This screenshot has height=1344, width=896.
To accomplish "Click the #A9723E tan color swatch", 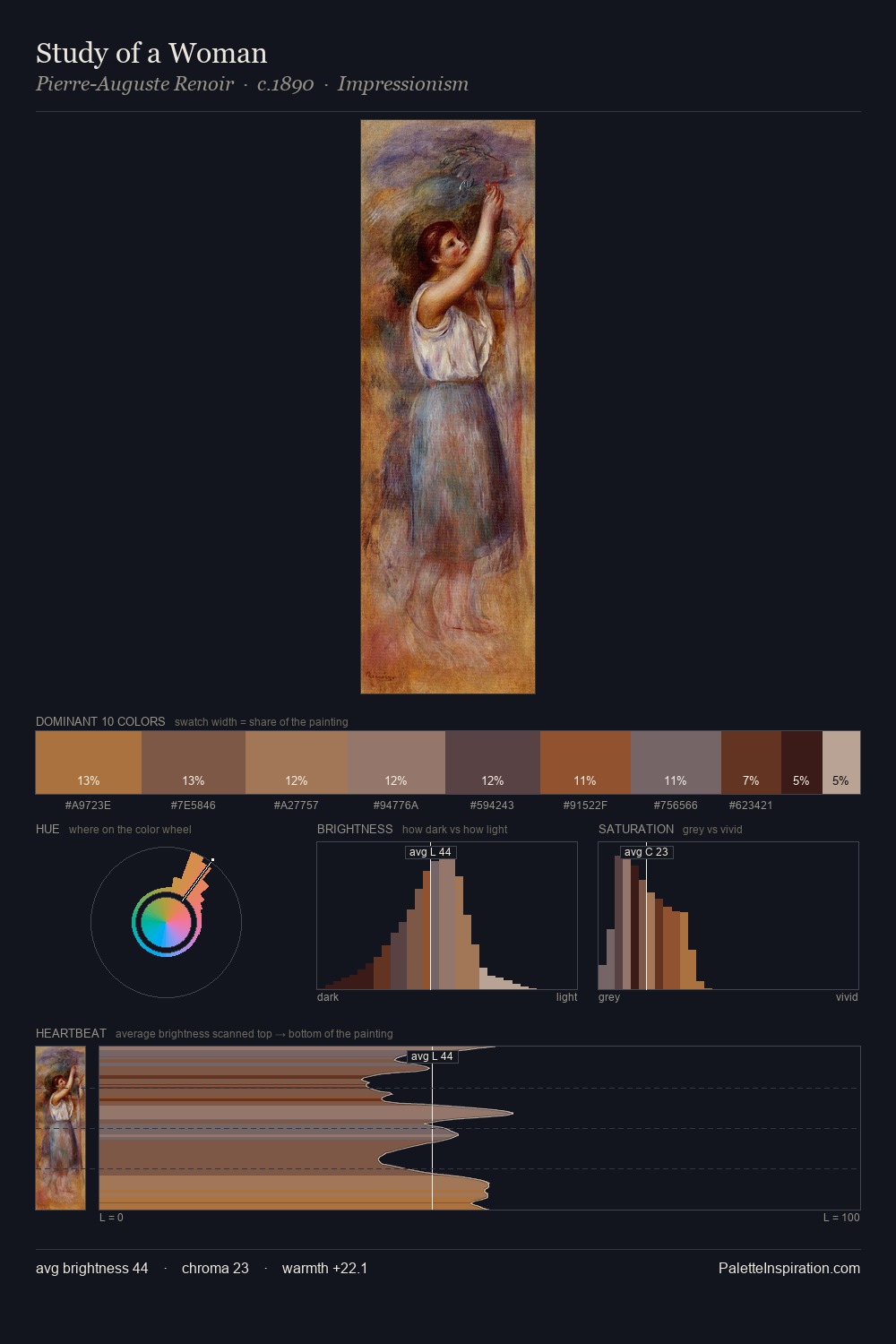I will (89, 762).
